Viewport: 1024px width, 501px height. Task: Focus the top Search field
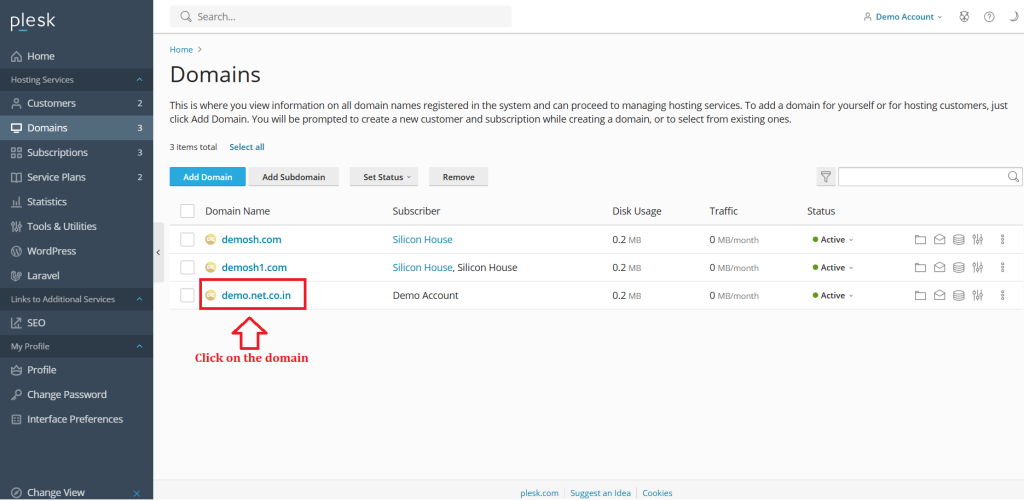(x=340, y=16)
